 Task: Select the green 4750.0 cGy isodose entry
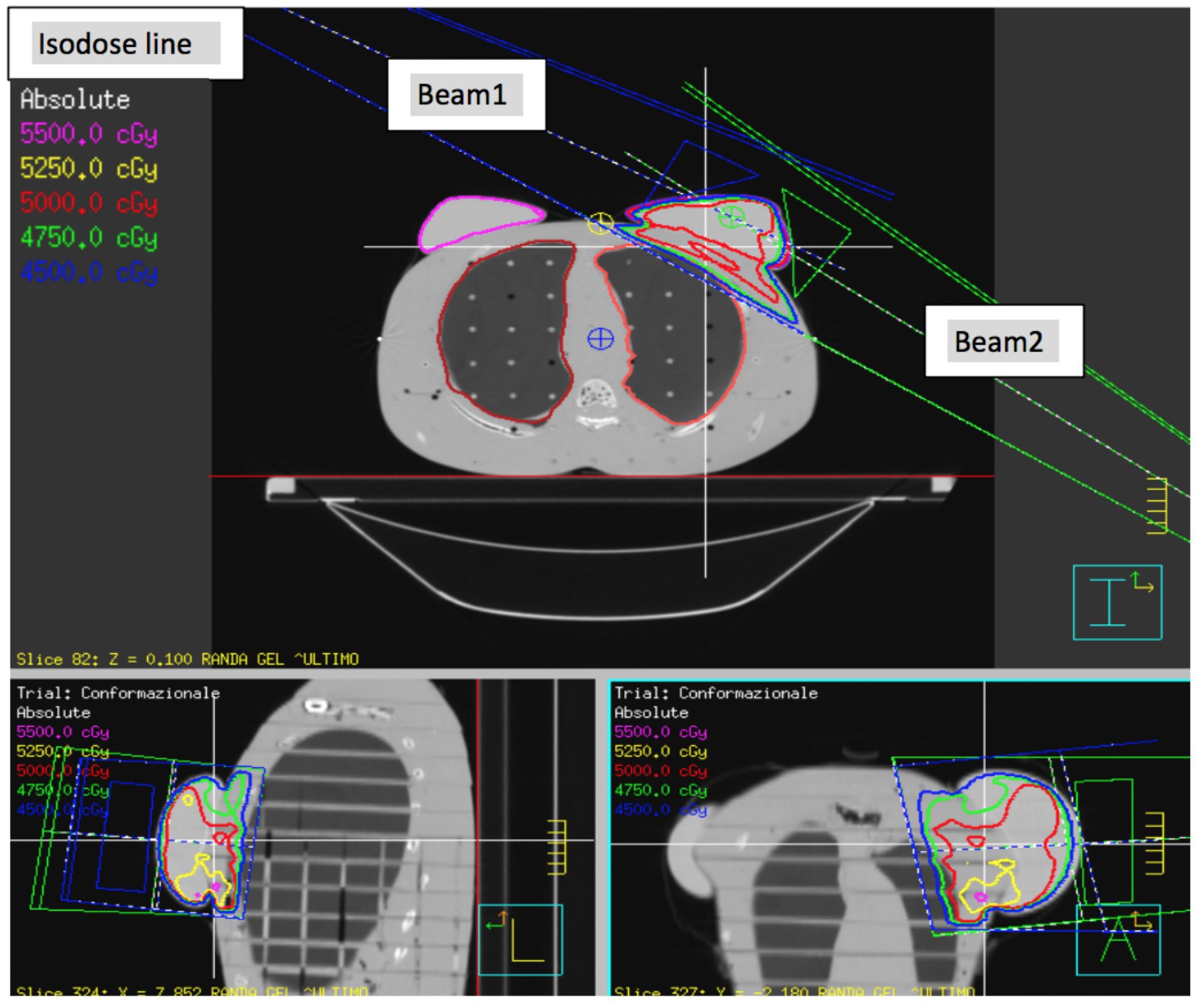coord(89,237)
